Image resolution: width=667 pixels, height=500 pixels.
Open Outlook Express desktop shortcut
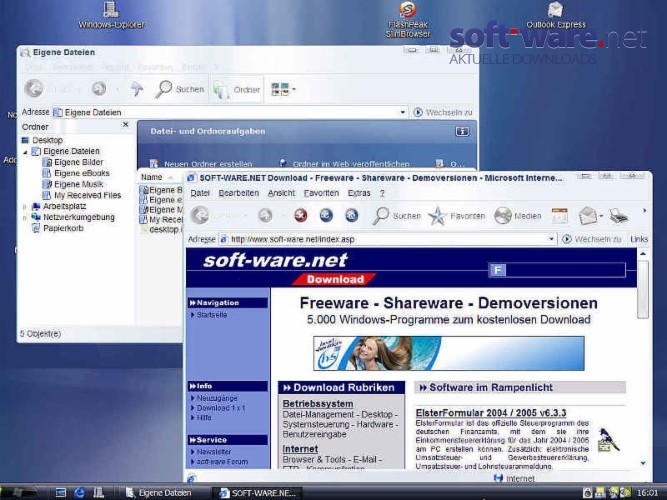556,15
